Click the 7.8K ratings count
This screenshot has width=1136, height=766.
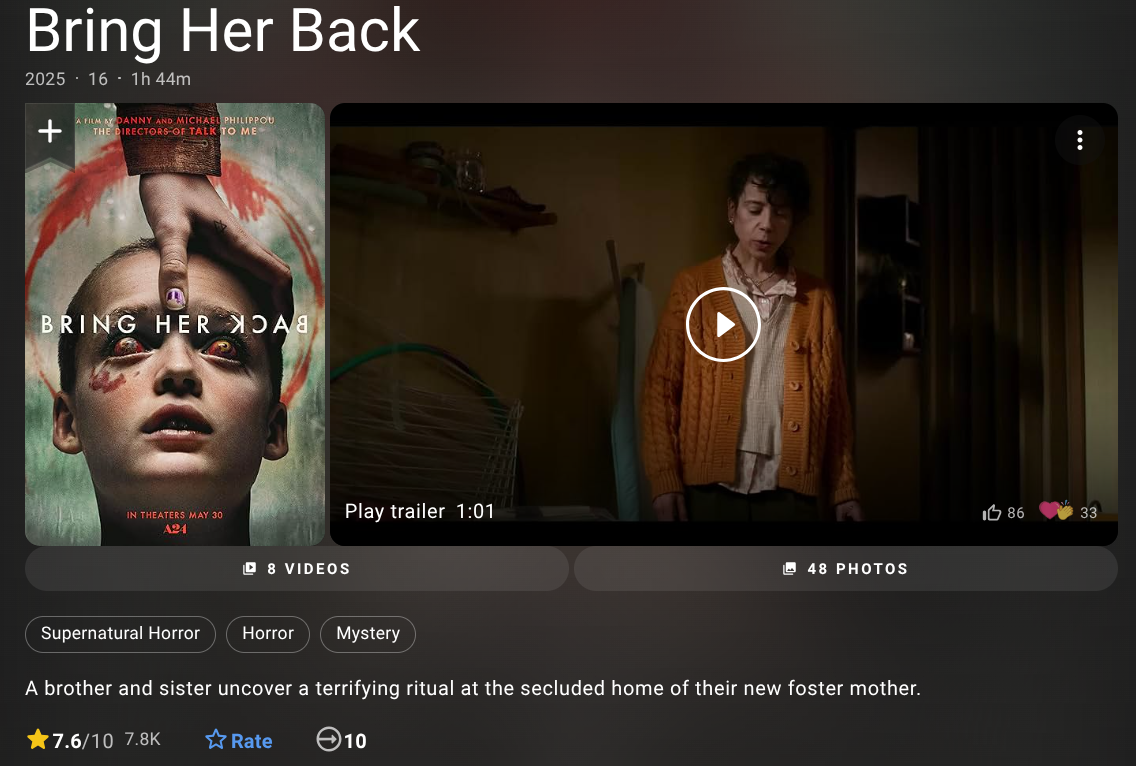tap(142, 739)
